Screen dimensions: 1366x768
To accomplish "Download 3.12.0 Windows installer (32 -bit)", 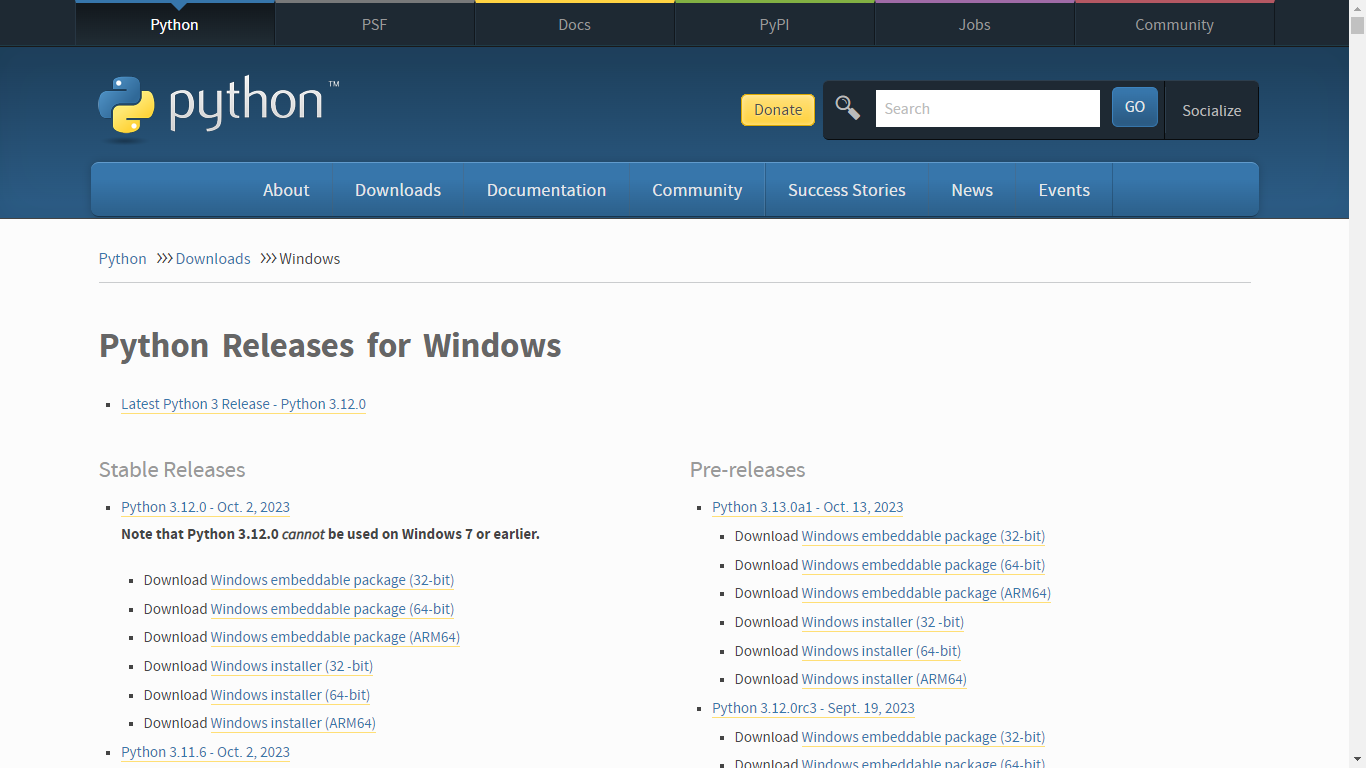I will click(292, 666).
